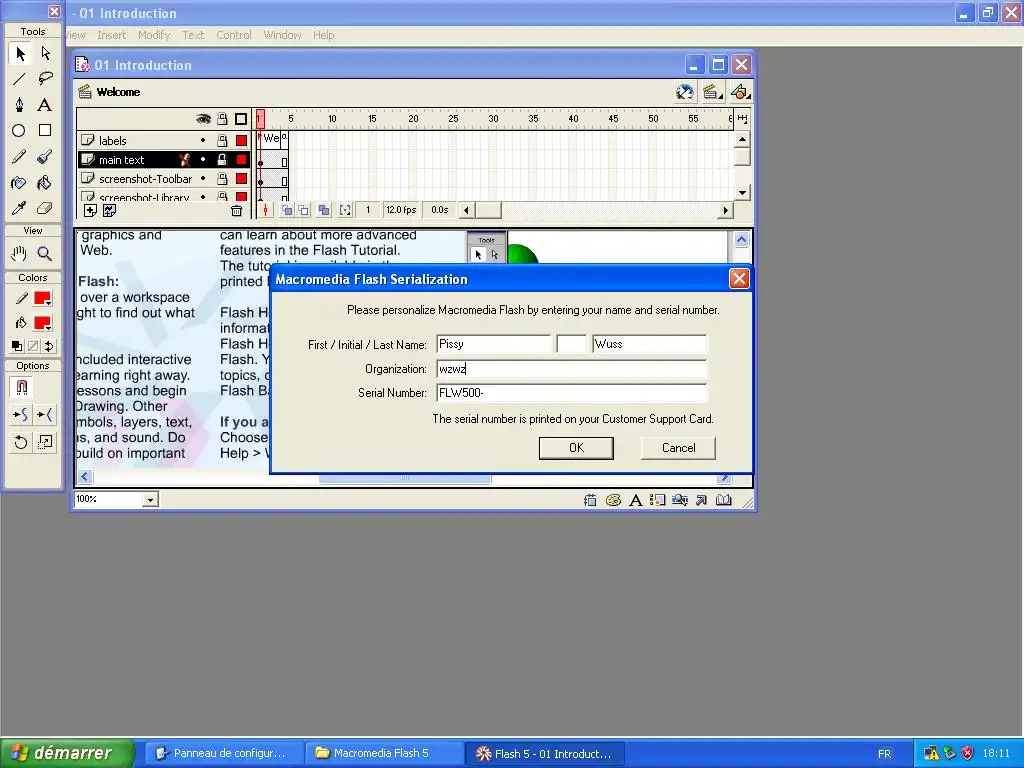Screen dimensions: 1024x768
Task: Close the Macromedia Flash Serialization dialog
Action: click(739, 279)
